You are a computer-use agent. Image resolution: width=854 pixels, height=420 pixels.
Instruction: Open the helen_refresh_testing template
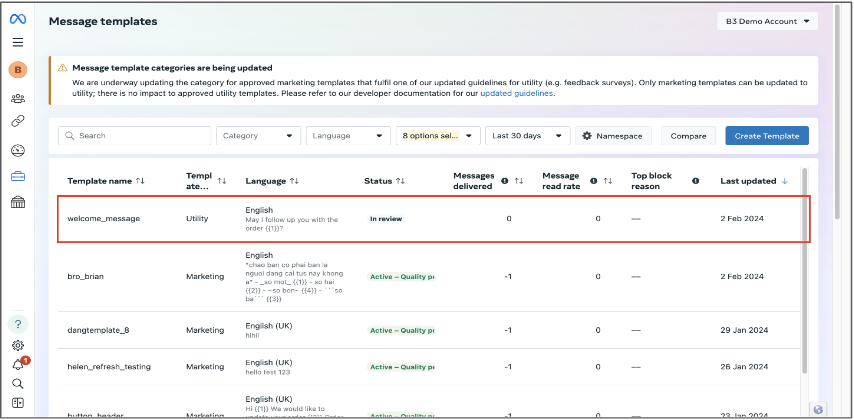[109, 367]
